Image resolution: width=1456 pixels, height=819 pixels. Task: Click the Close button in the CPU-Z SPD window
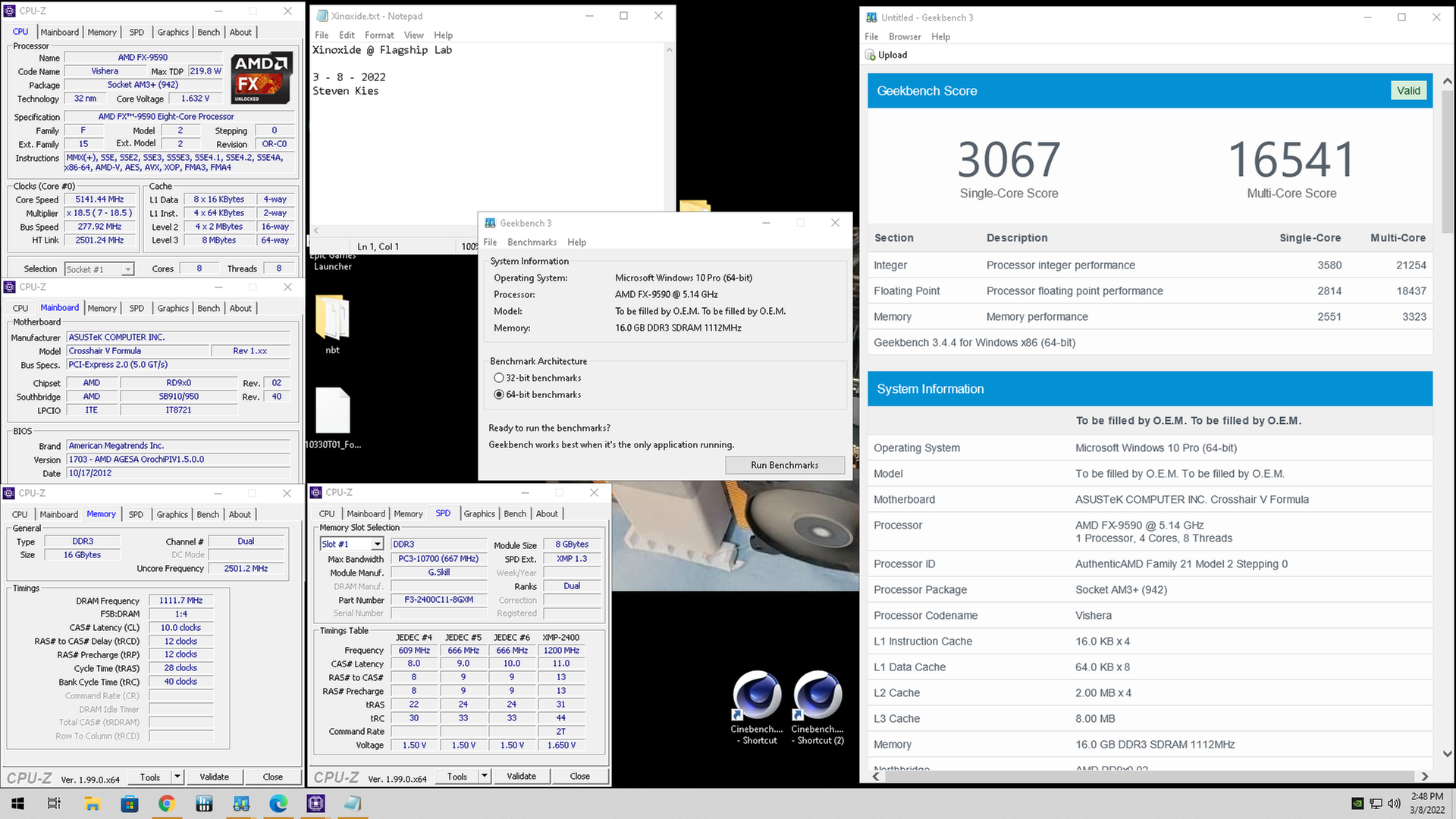click(579, 776)
